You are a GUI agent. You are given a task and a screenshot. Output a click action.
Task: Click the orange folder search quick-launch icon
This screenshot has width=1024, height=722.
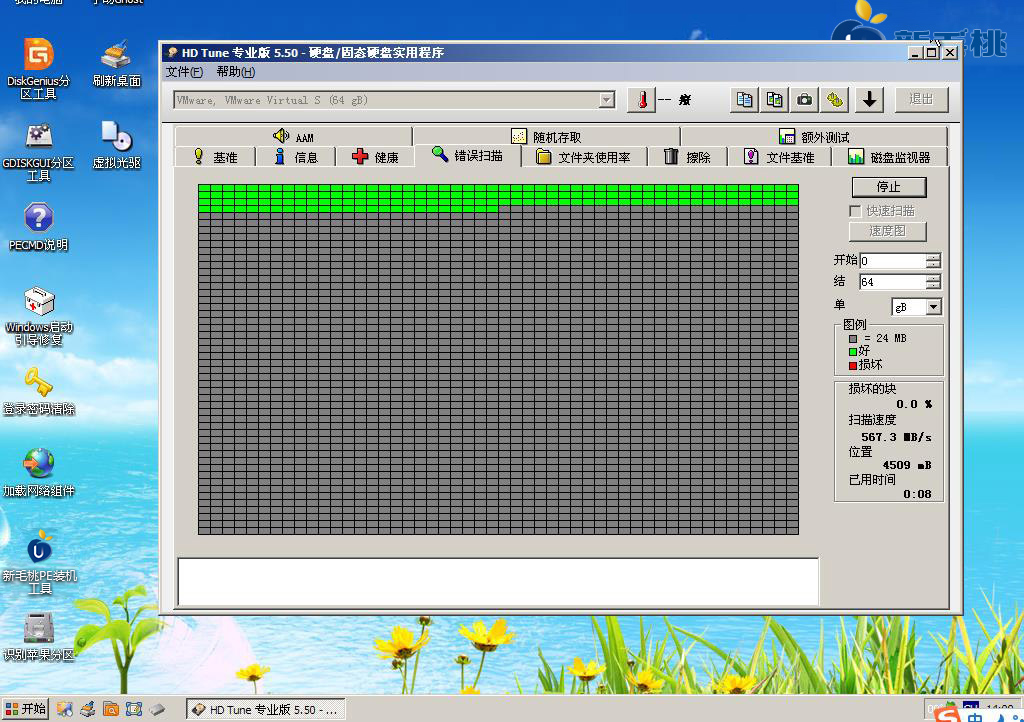[111, 709]
